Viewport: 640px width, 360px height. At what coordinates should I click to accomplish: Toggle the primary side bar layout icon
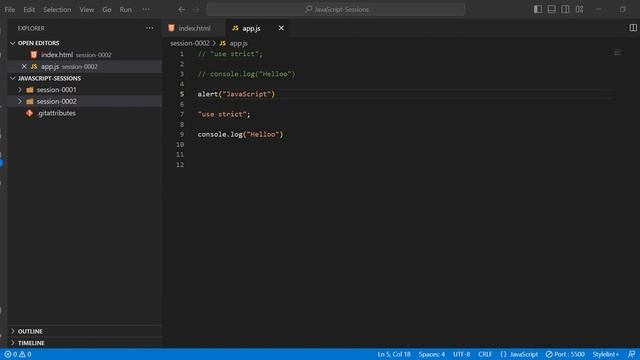pyautogui.click(x=538, y=9)
